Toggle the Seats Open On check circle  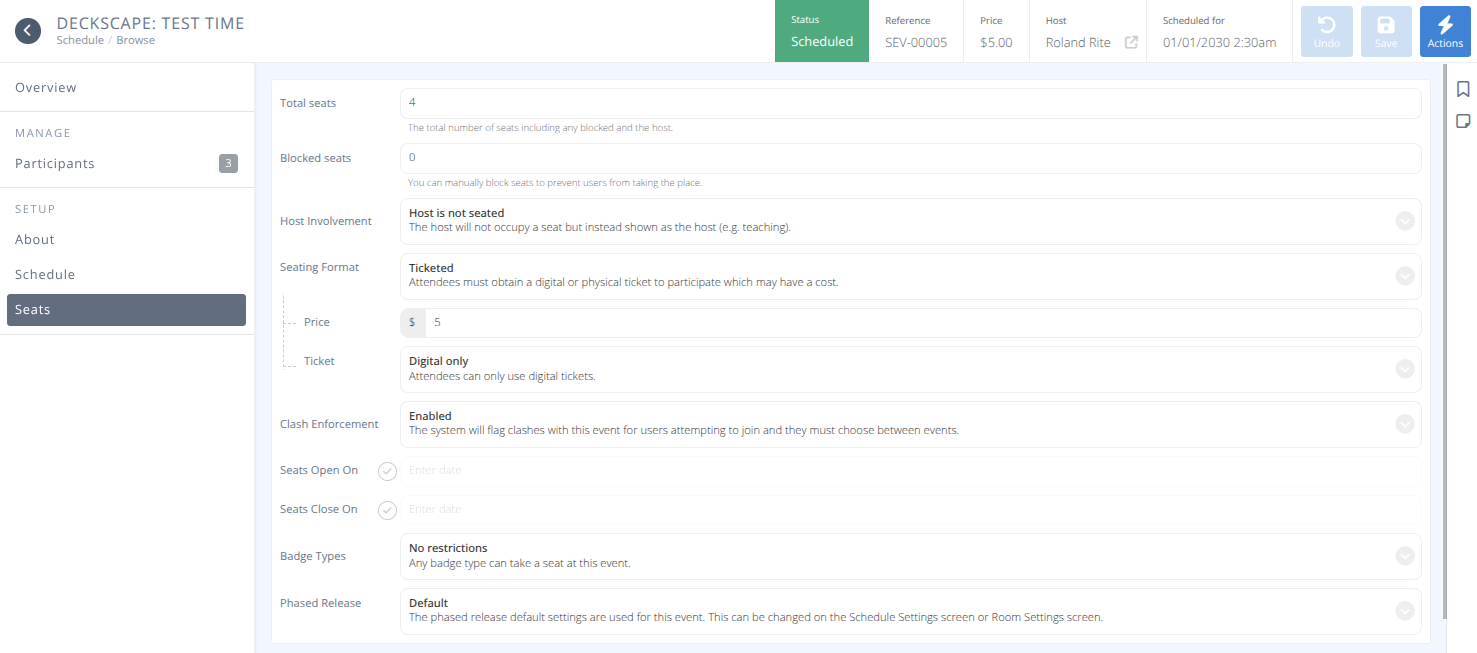coord(388,471)
